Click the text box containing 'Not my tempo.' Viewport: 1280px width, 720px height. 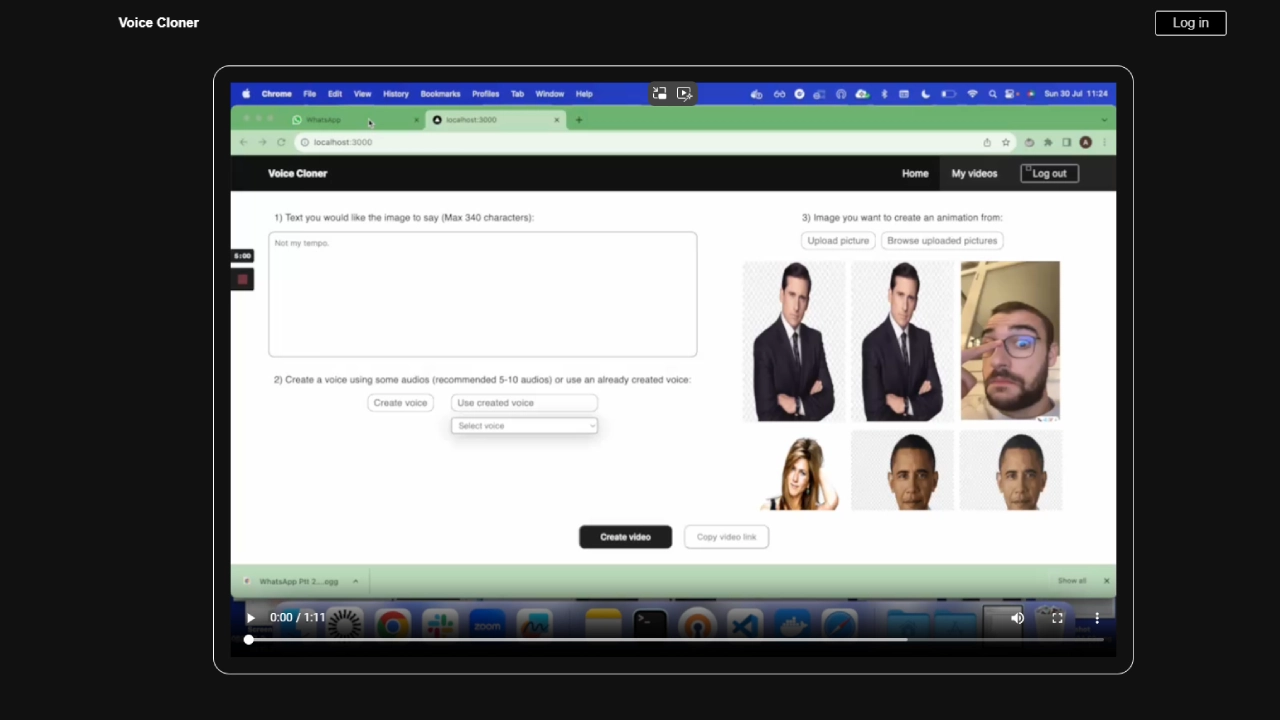pos(482,295)
